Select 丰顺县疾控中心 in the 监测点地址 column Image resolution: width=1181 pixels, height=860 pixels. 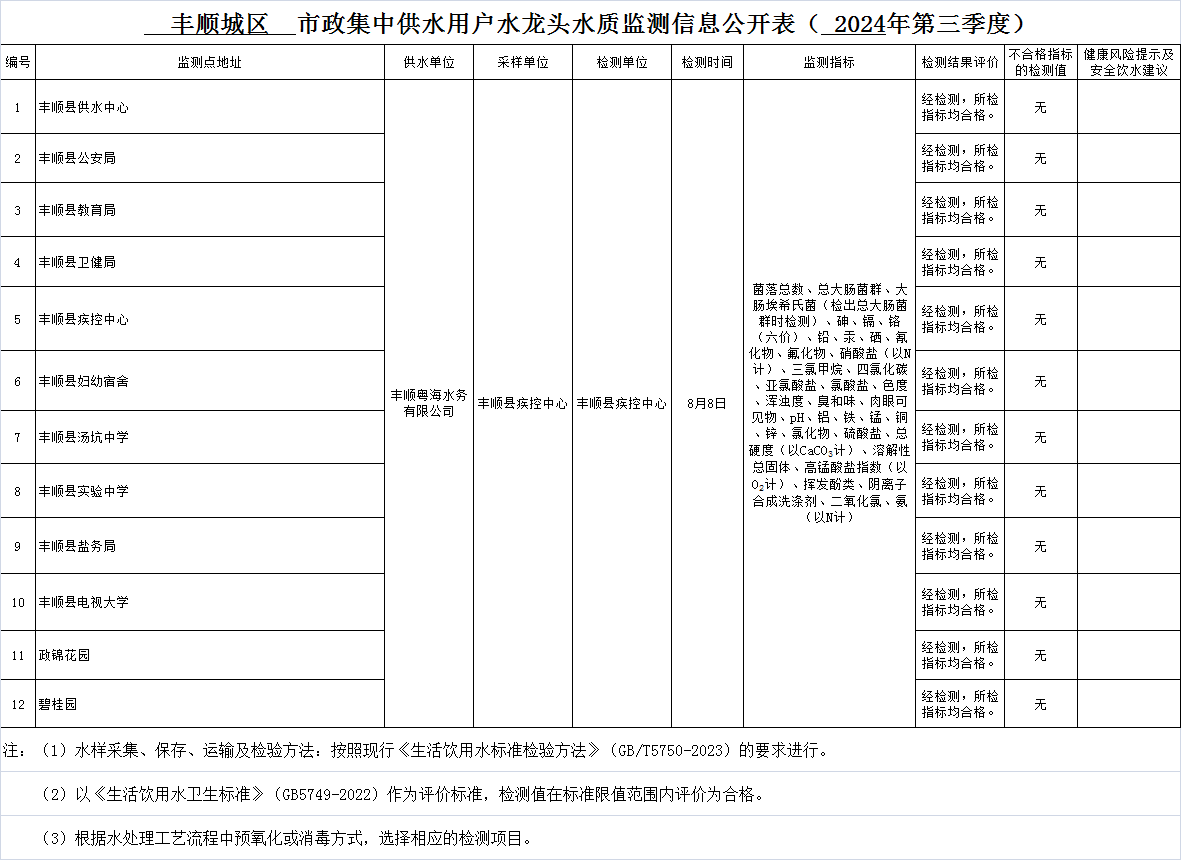(210, 319)
